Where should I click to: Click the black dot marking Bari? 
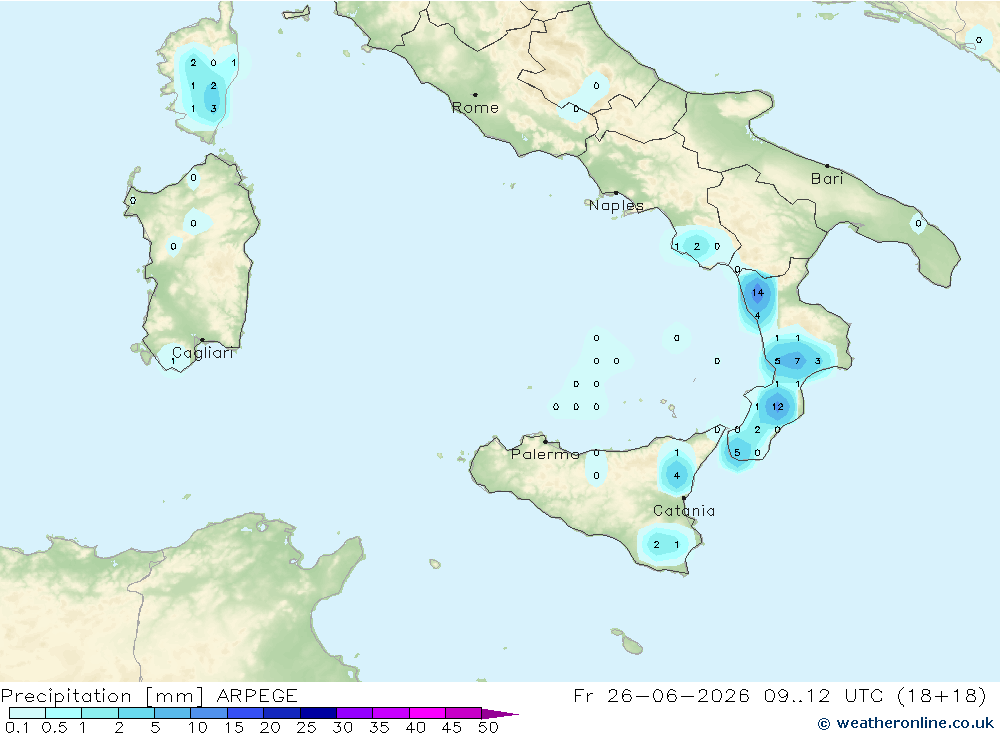coord(827,166)
